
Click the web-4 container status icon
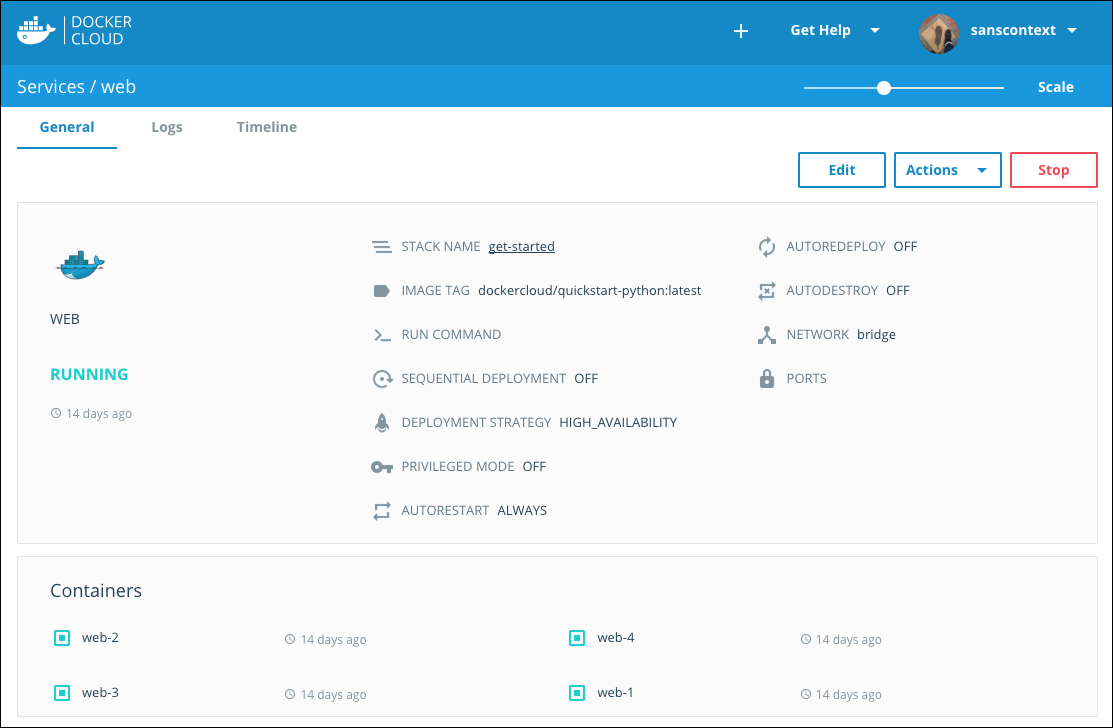pyautogui.click(x=576, y=638)
